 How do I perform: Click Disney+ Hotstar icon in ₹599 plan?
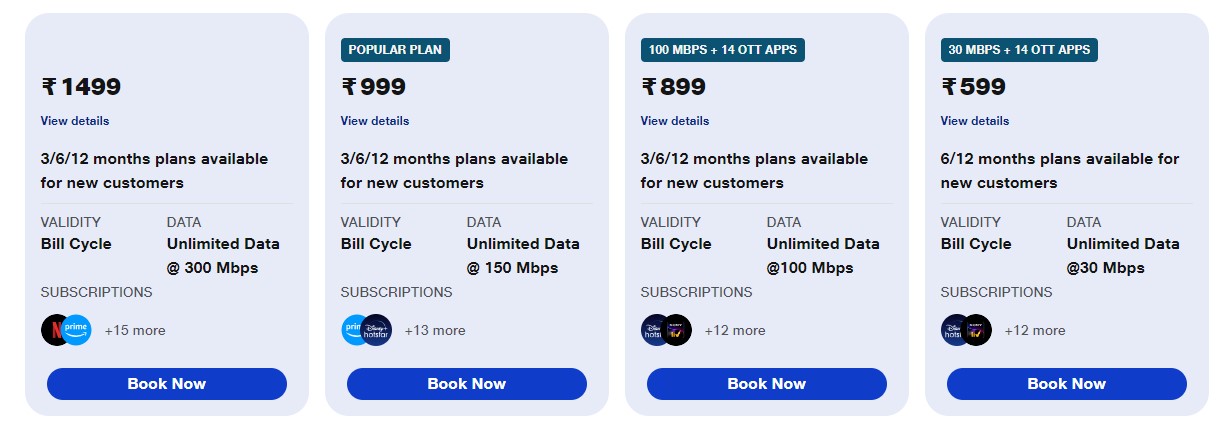tap(951, 330)
